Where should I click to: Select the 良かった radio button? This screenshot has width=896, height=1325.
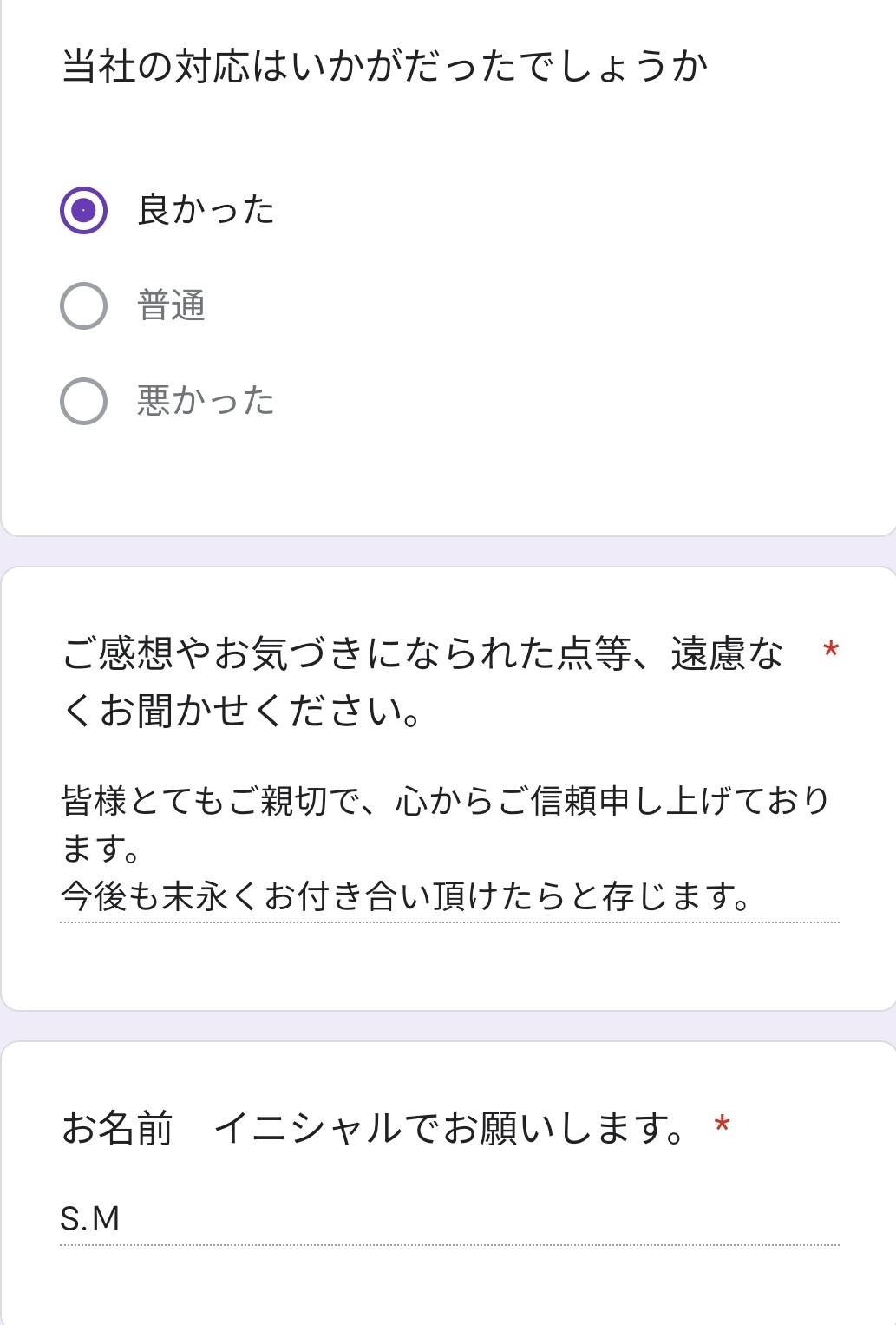point(83,210)
